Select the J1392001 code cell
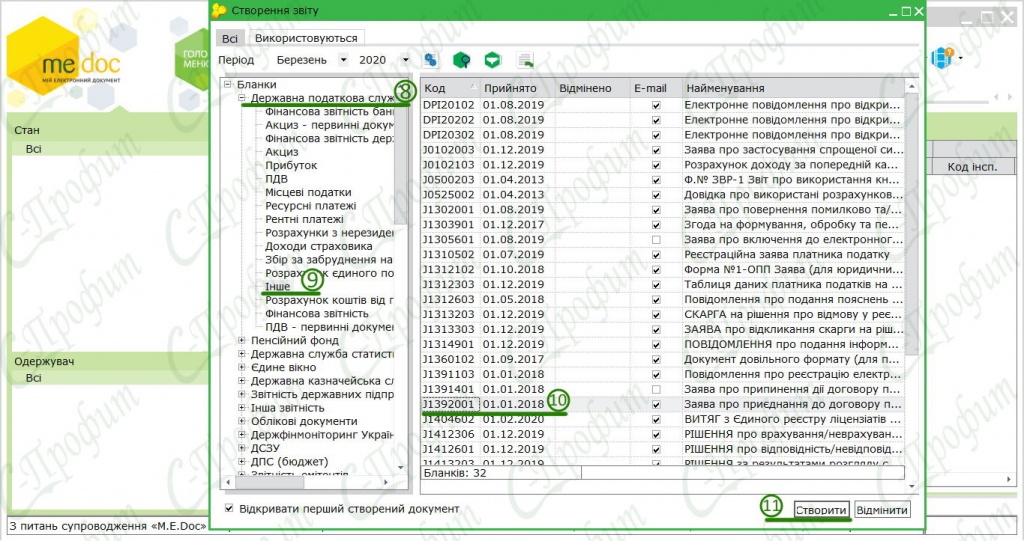This screenshot has width=1024, height=541. (x=451, y=404)
